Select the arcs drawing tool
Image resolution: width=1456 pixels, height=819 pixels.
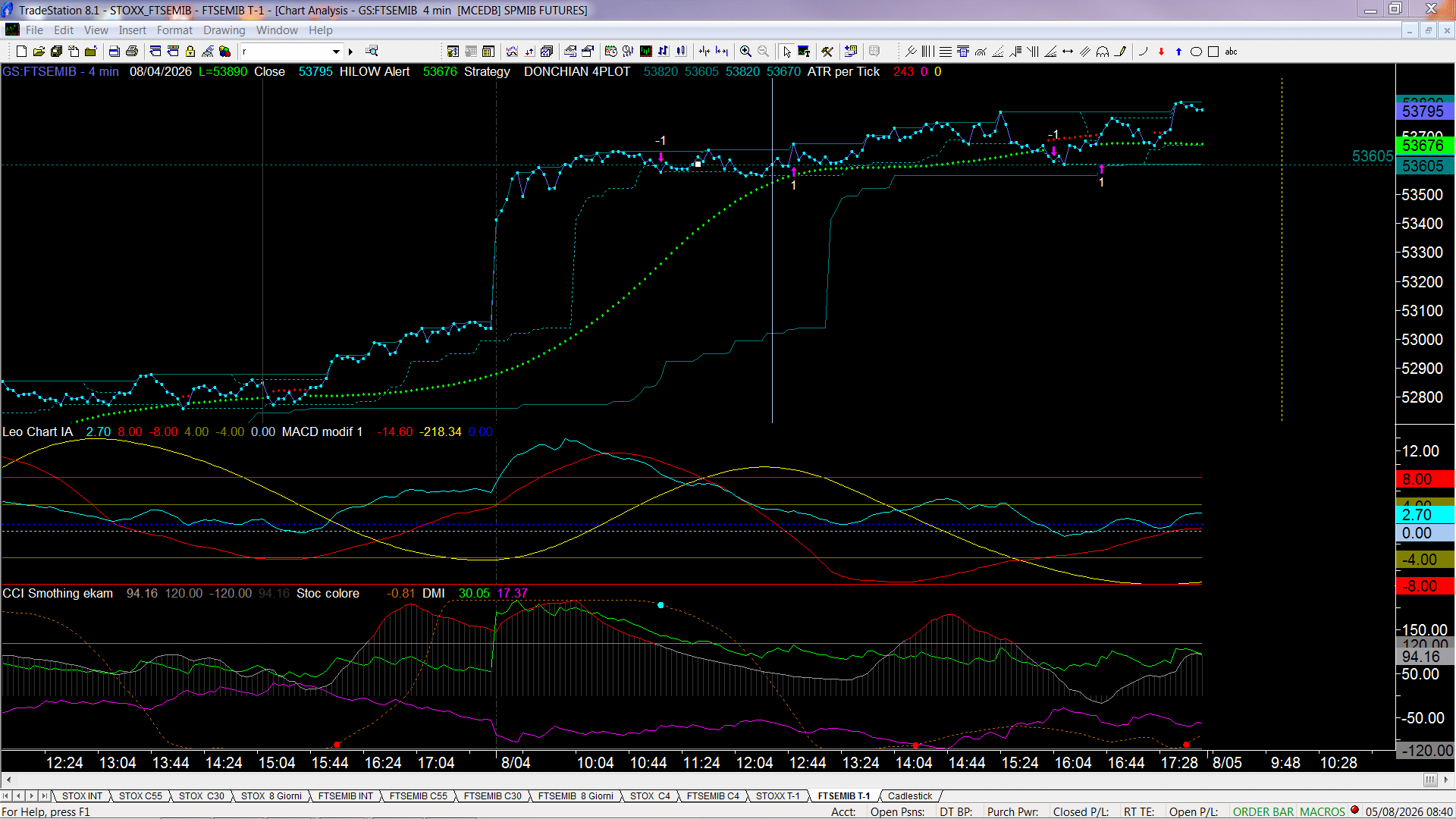[x=1103, y=52]
